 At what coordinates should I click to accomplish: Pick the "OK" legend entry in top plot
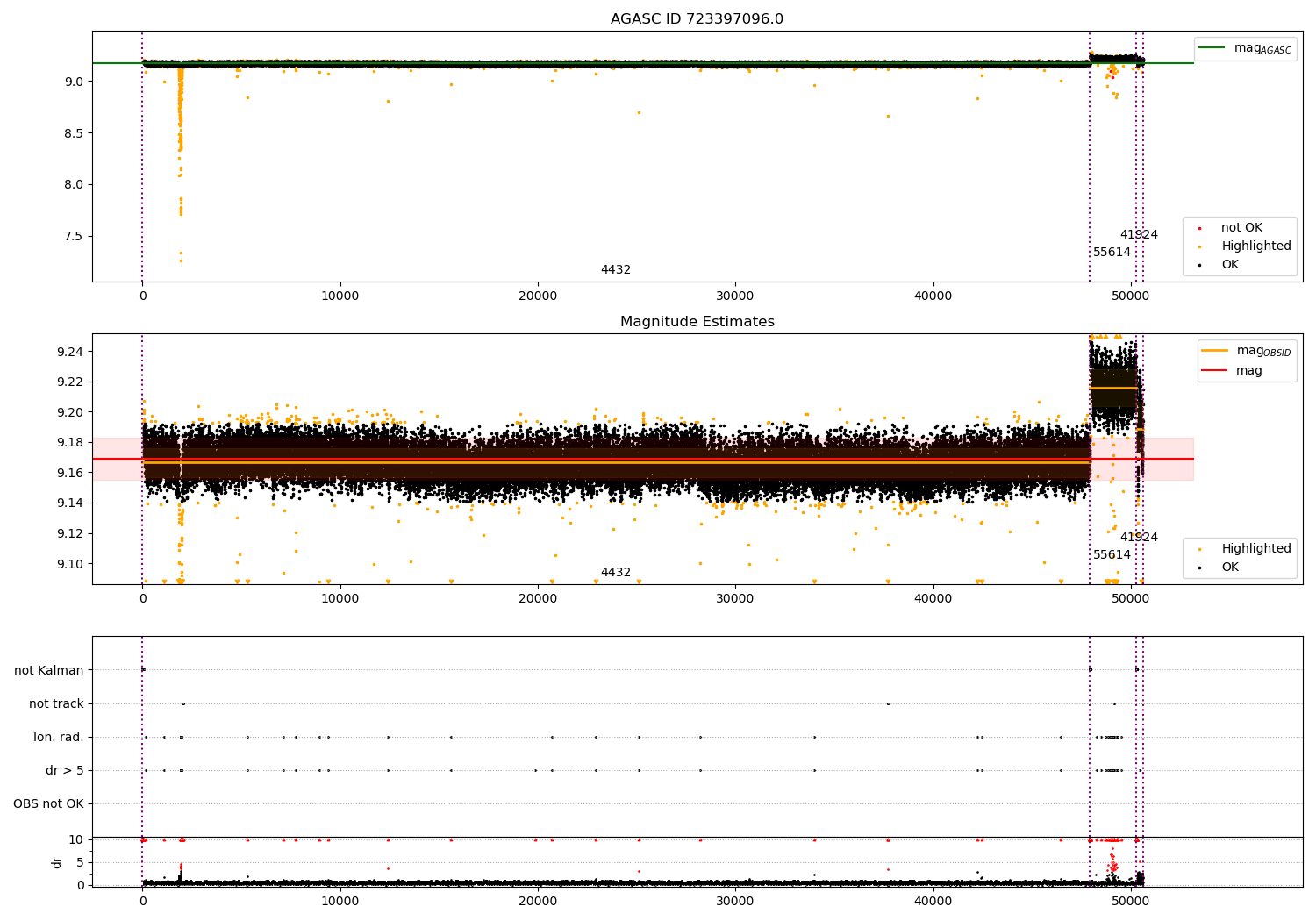coord(1230,265)
